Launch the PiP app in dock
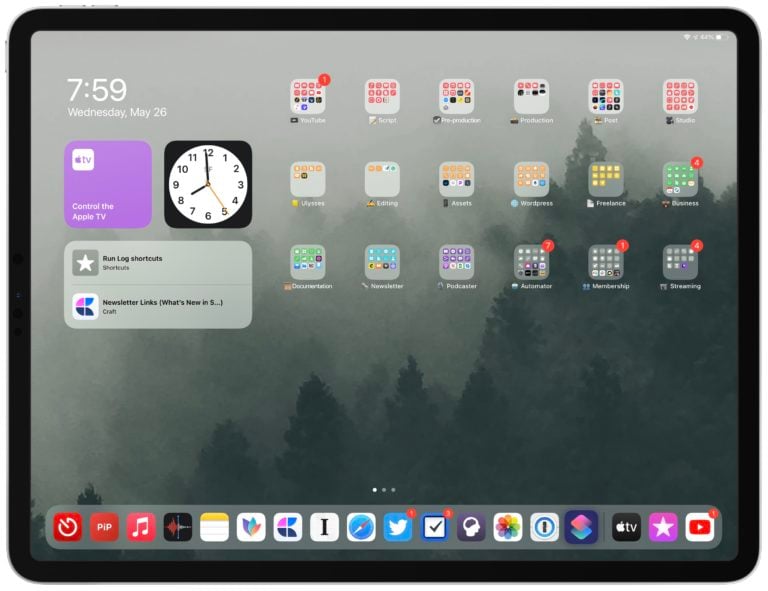 click(104, 527)
